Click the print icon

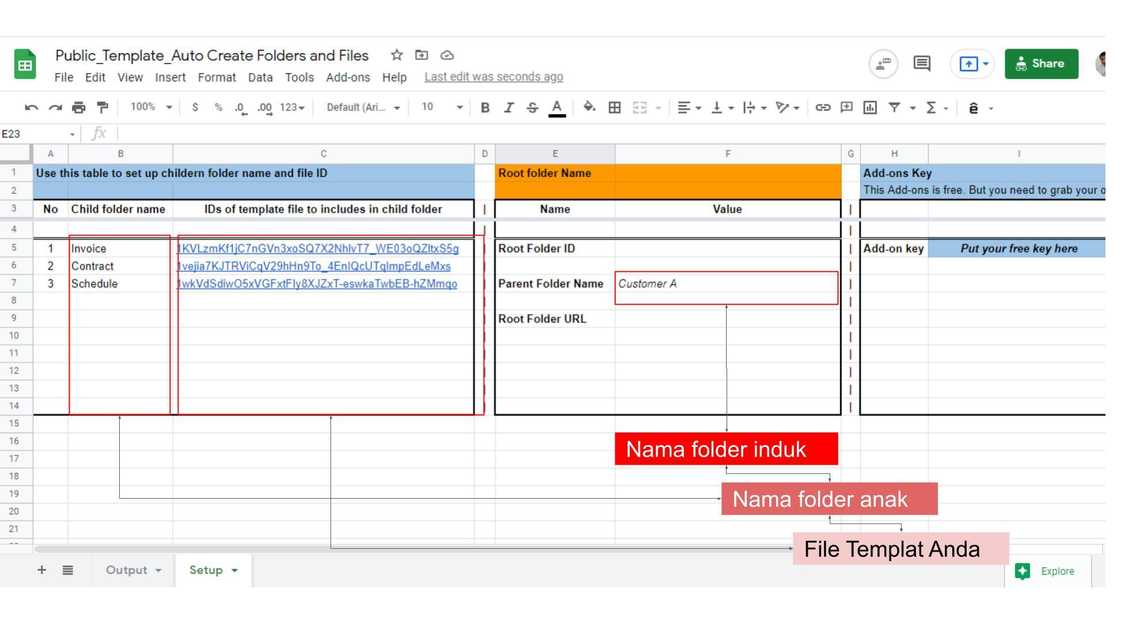pos(79,108)
